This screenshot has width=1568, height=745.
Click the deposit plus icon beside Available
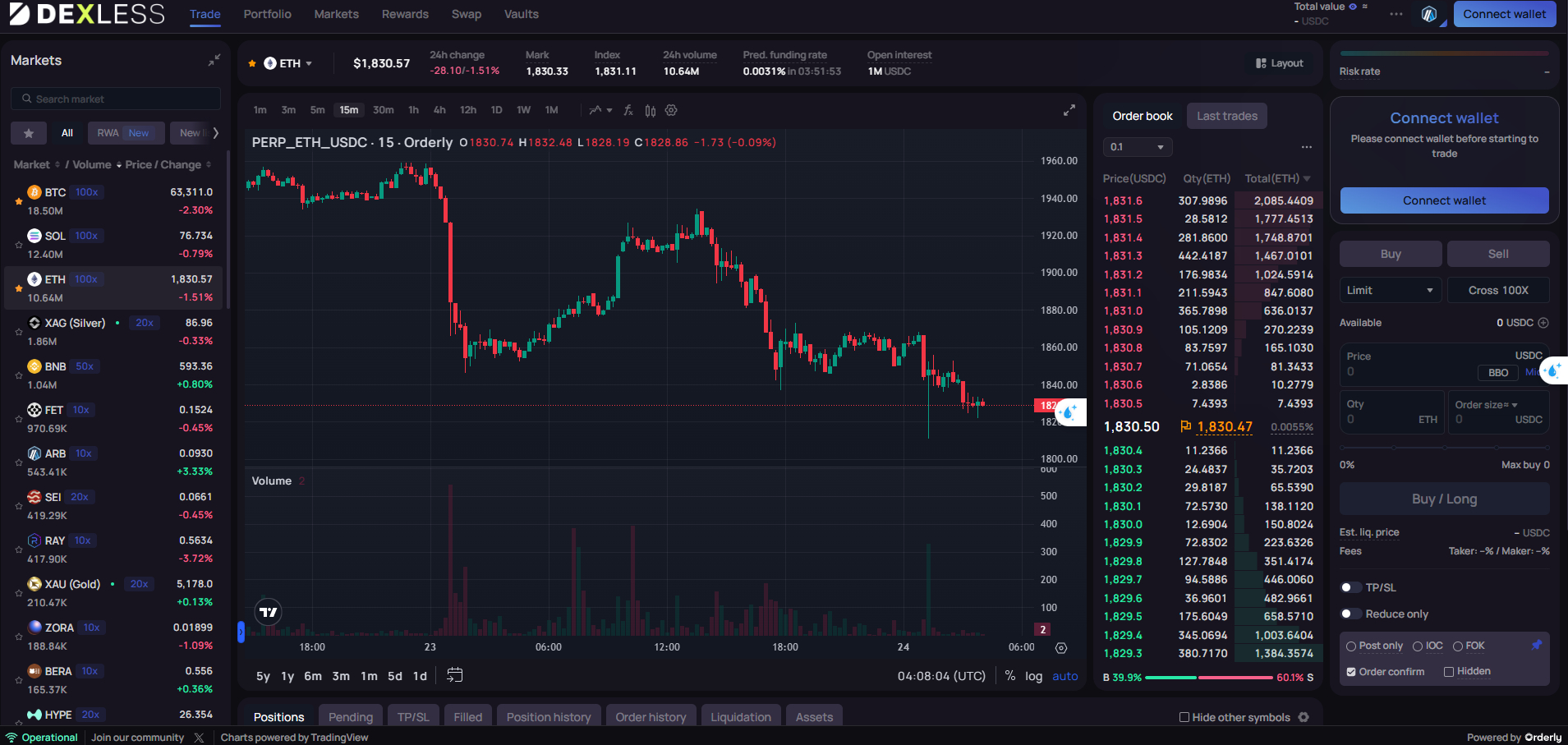click(x=1543, y=323)
